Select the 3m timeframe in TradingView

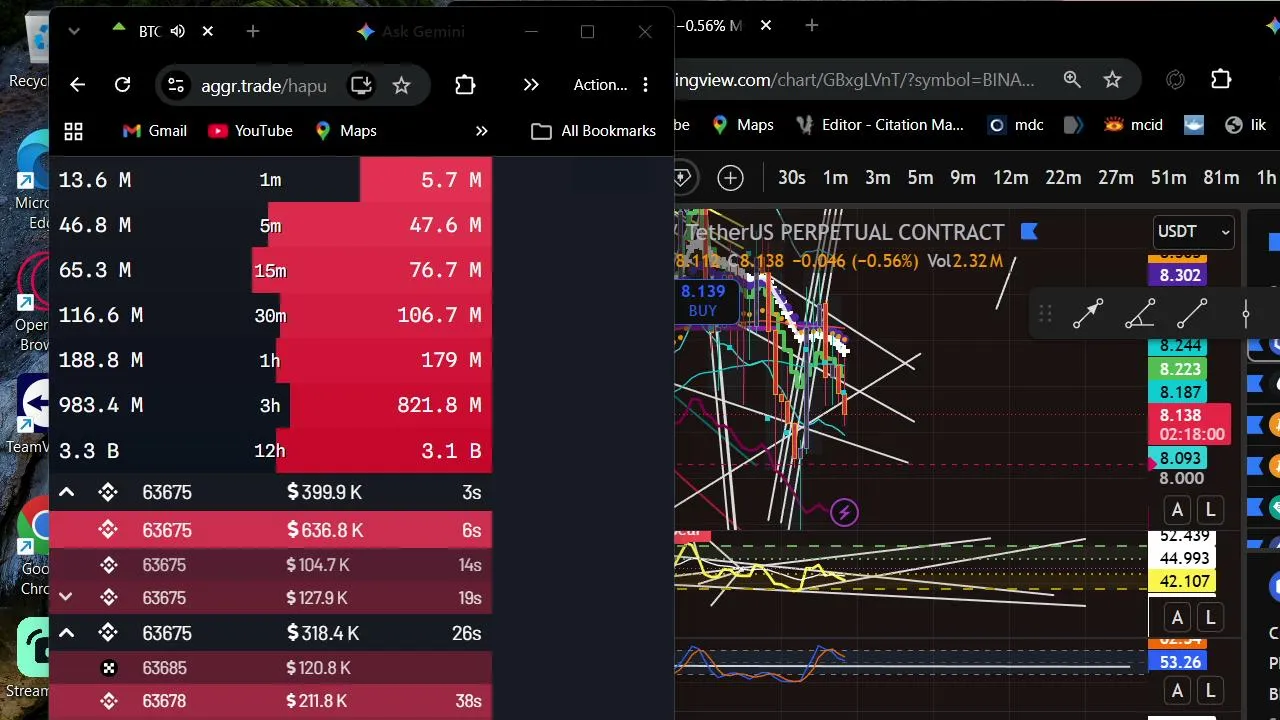coord(878,177)
